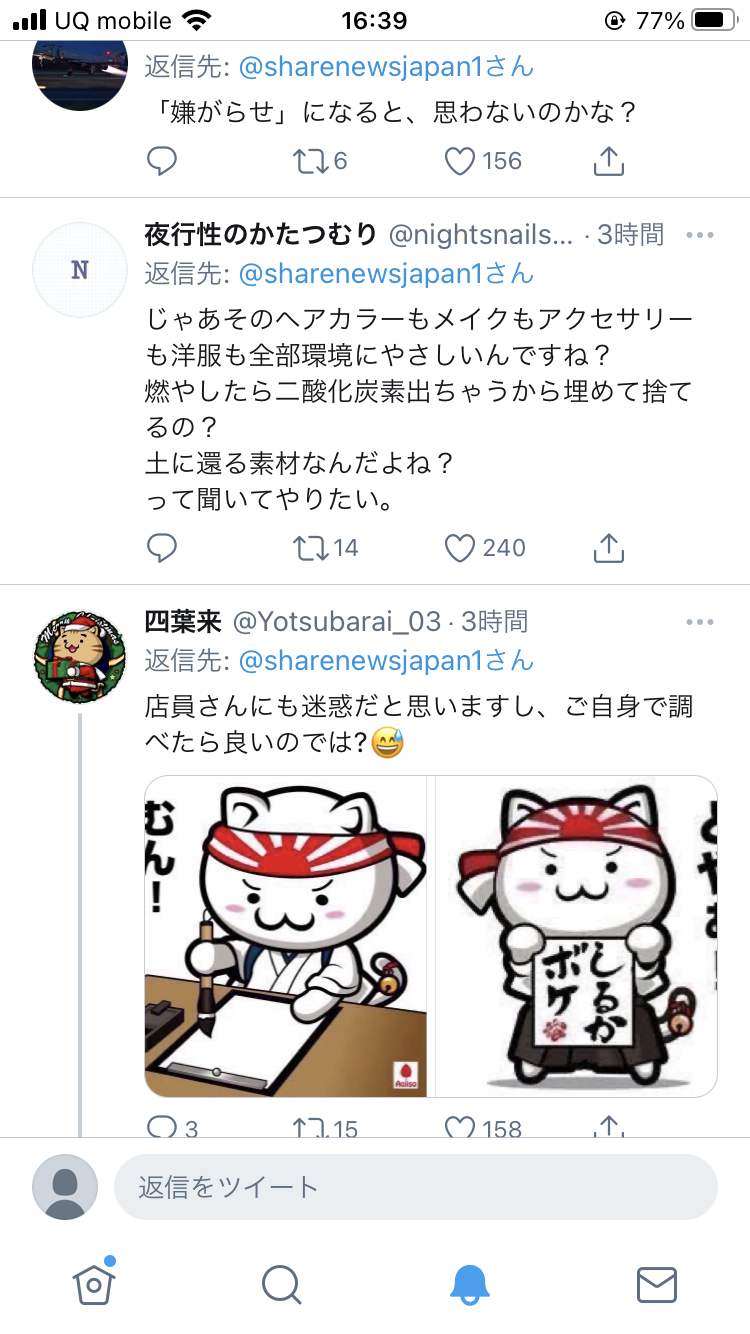Open the Messages envelope tab
The width and height of the screenshot is (750, 1334).
[x=657, y=1284]
